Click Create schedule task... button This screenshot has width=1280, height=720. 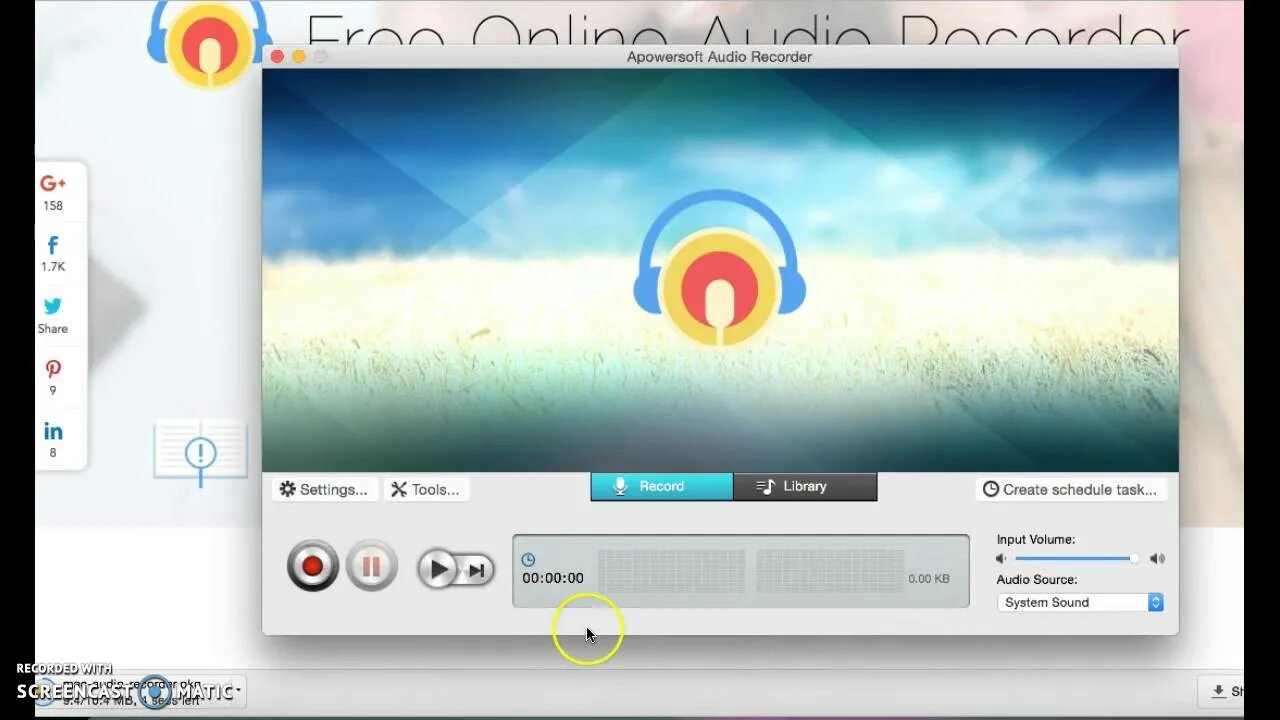(1070, 489)
